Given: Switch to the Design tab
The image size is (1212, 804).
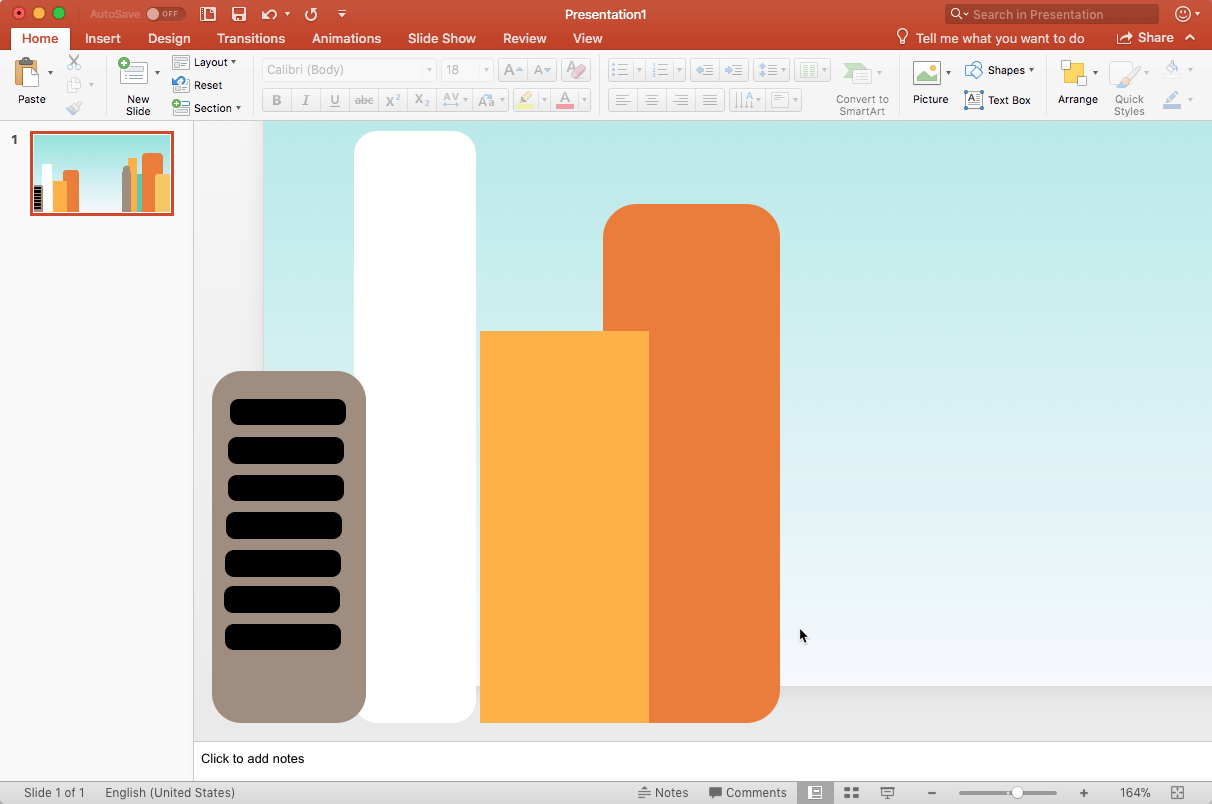Looking at the screenshot, I should [x=169, y=38].
